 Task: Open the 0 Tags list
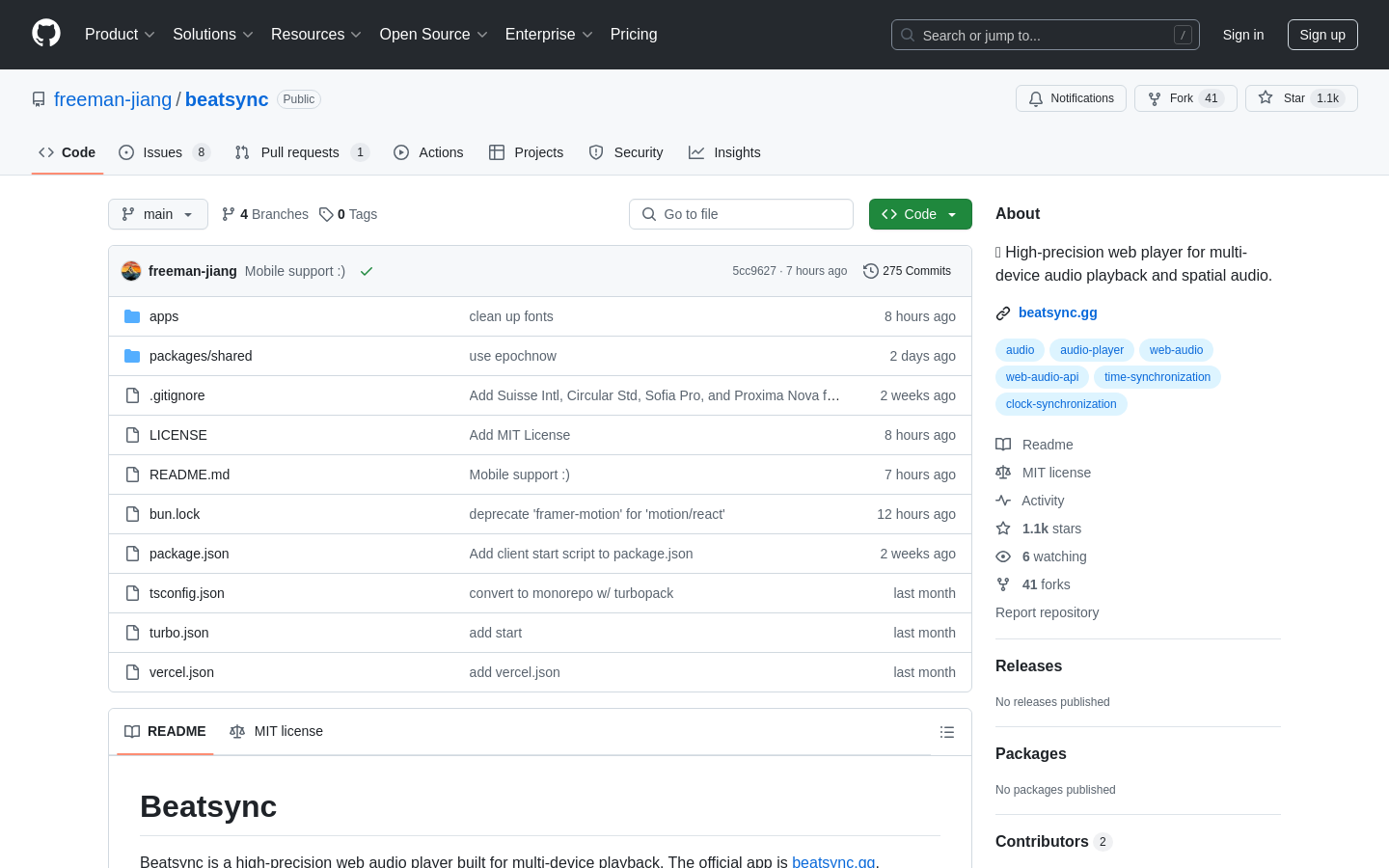coord(348,214)
